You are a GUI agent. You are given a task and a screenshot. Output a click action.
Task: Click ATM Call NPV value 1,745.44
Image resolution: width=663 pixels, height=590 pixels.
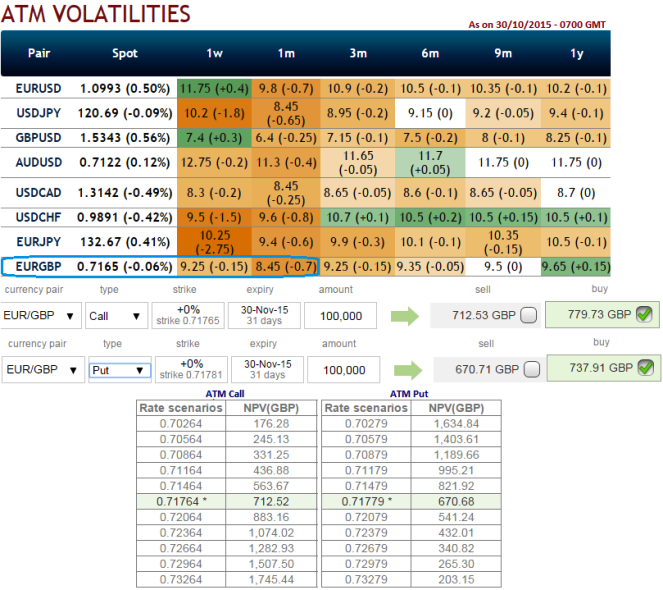tap(271, 579)
